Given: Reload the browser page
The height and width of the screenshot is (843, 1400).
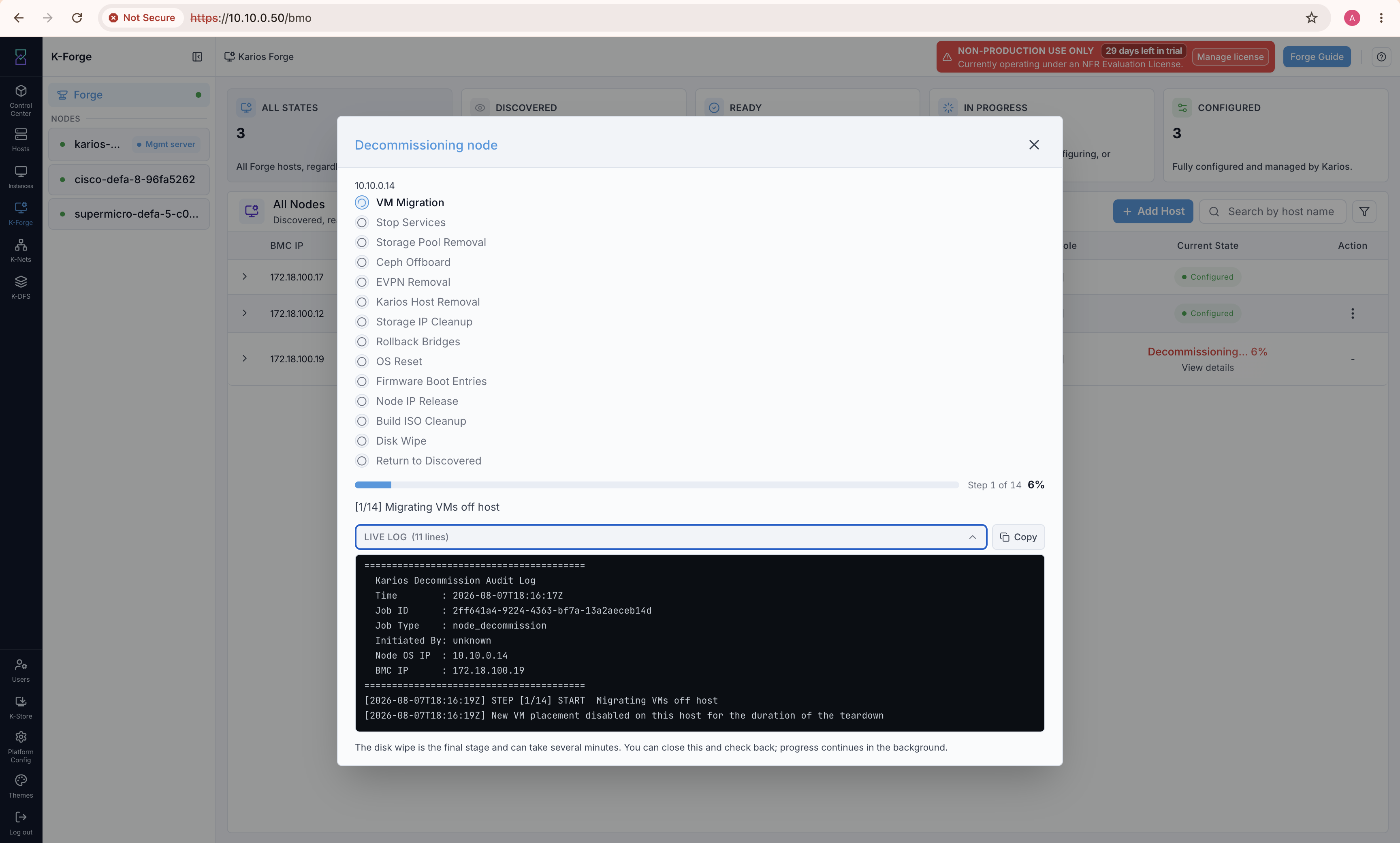Looking at the screenshot, I should tap(77, 17).
